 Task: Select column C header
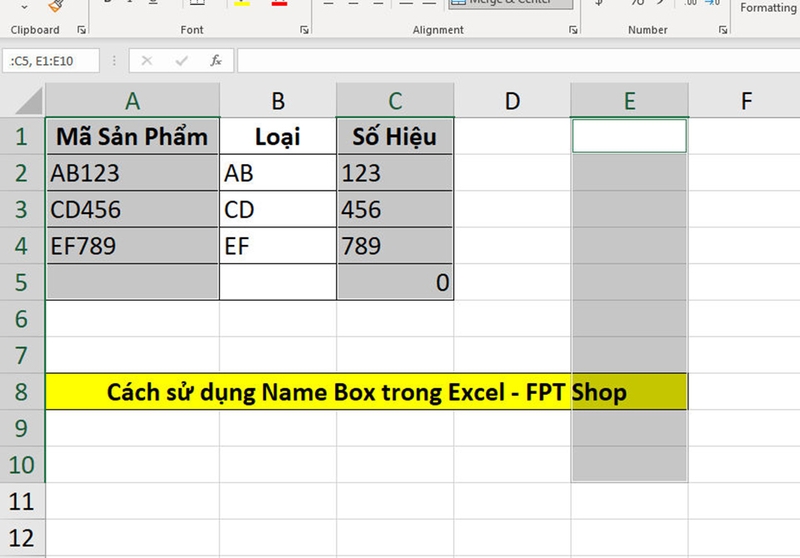(x=395, y=100)
